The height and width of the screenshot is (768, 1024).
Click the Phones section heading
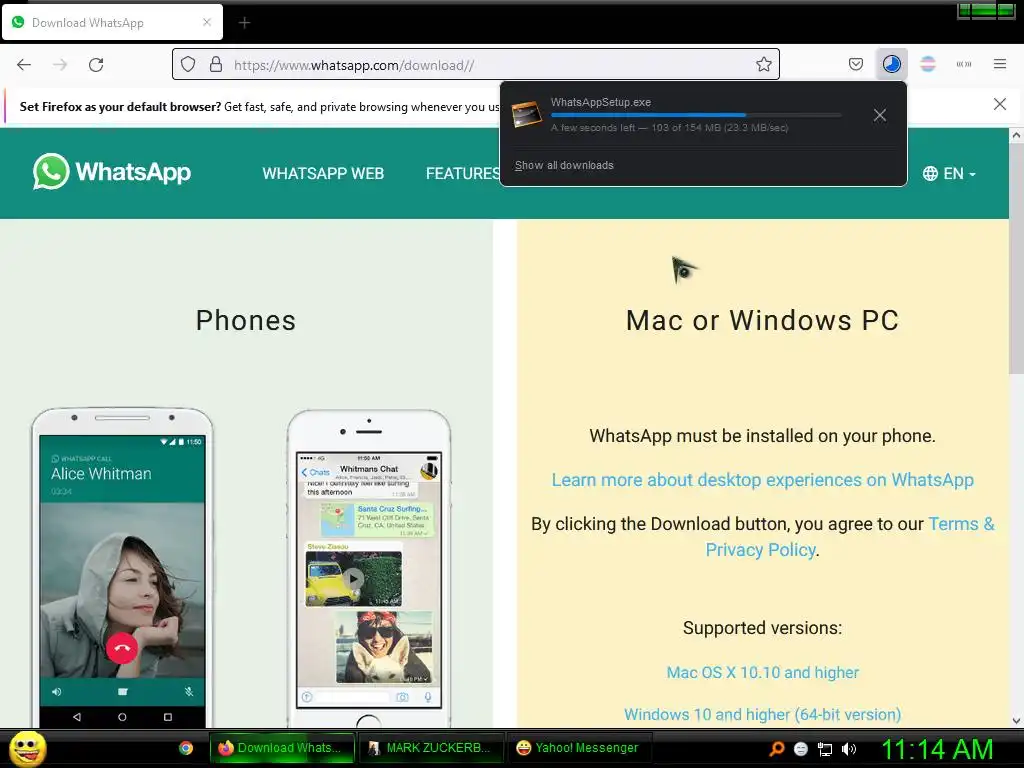(x=246, y=321)
